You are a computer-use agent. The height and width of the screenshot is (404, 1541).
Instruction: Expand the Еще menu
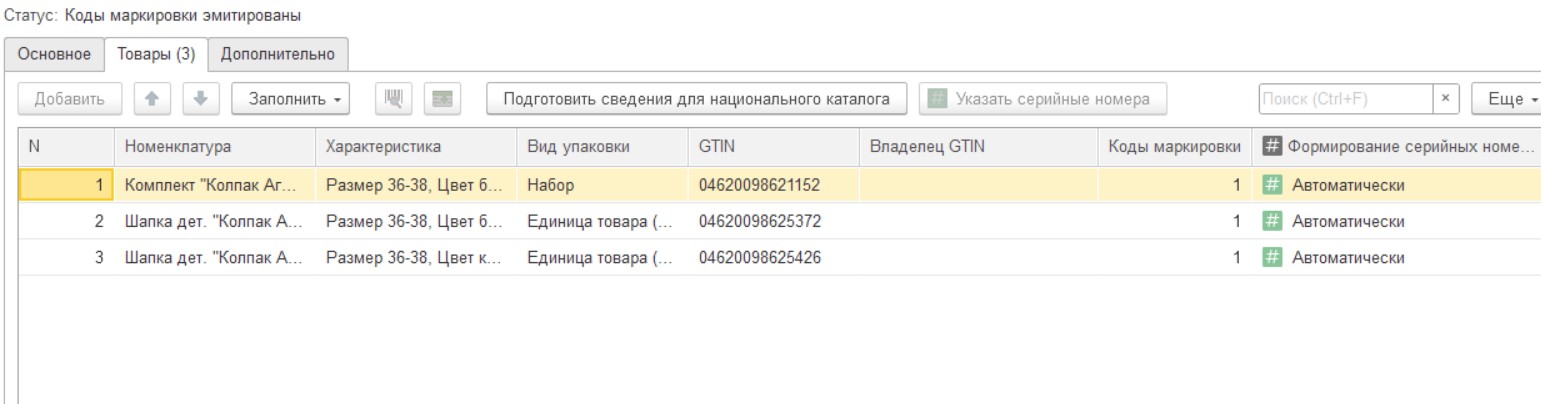click(1511, 99)
